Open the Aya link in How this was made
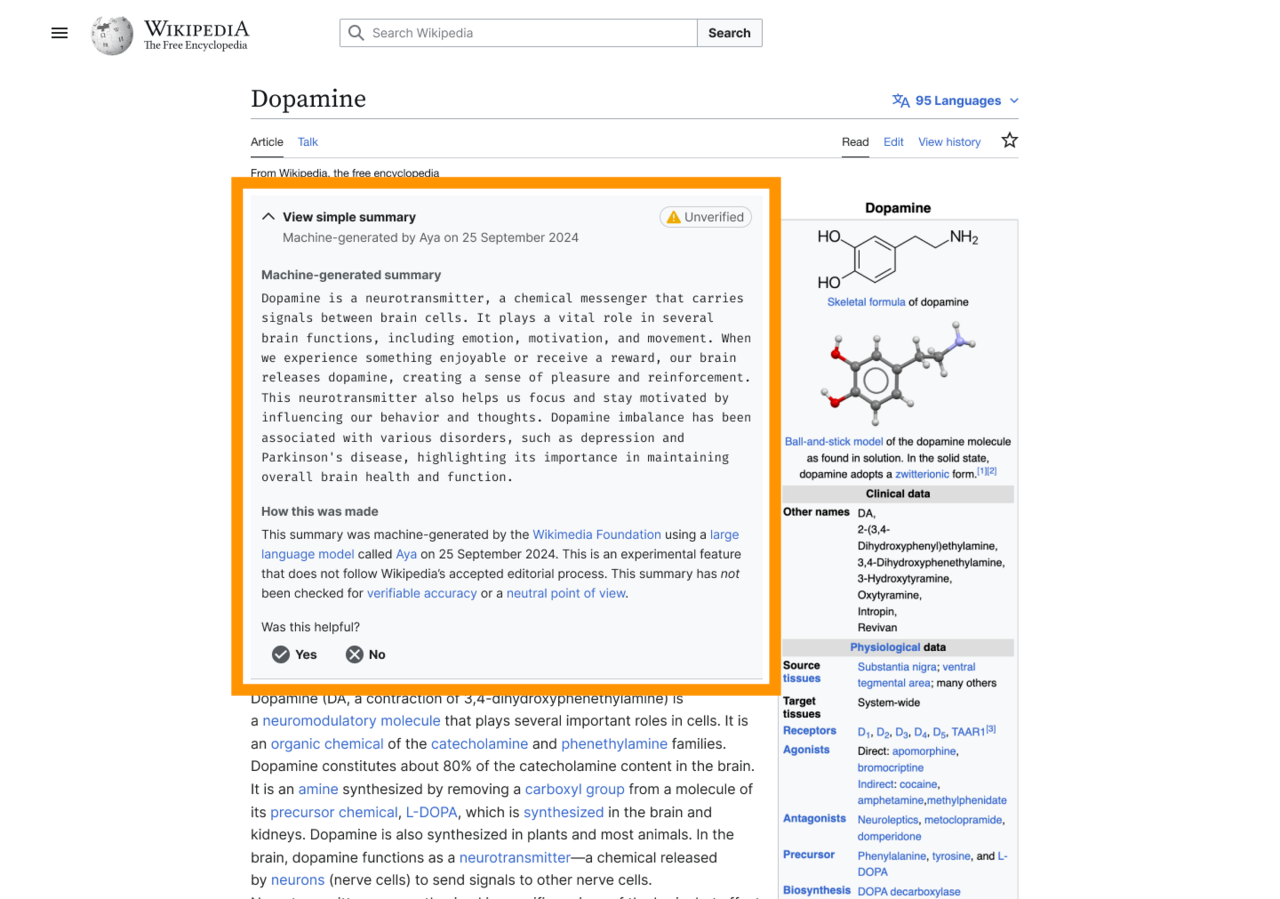1280x899 pixels. [406, 554]
